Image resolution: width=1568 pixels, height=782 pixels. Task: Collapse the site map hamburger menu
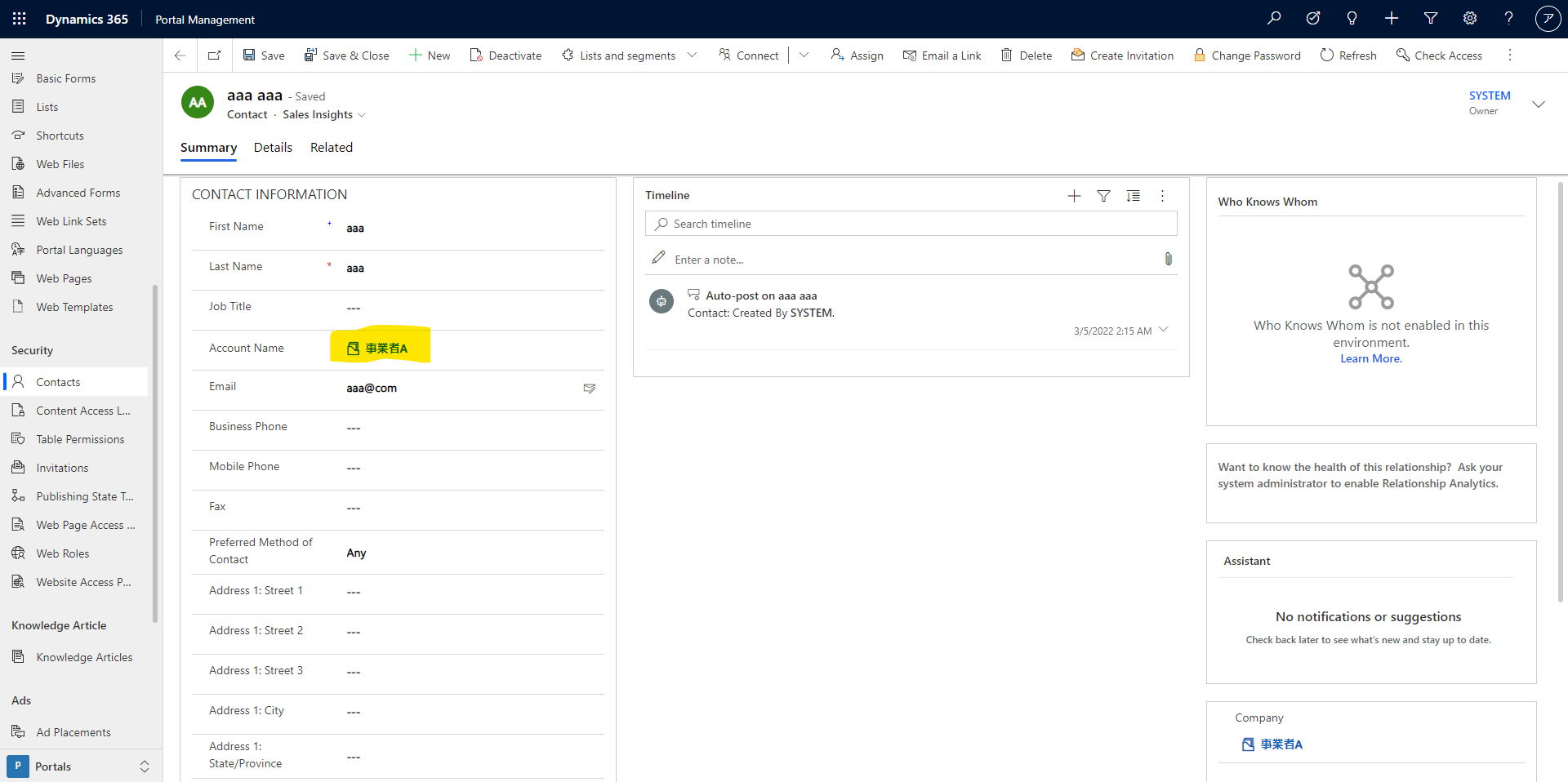pos(18,56)
